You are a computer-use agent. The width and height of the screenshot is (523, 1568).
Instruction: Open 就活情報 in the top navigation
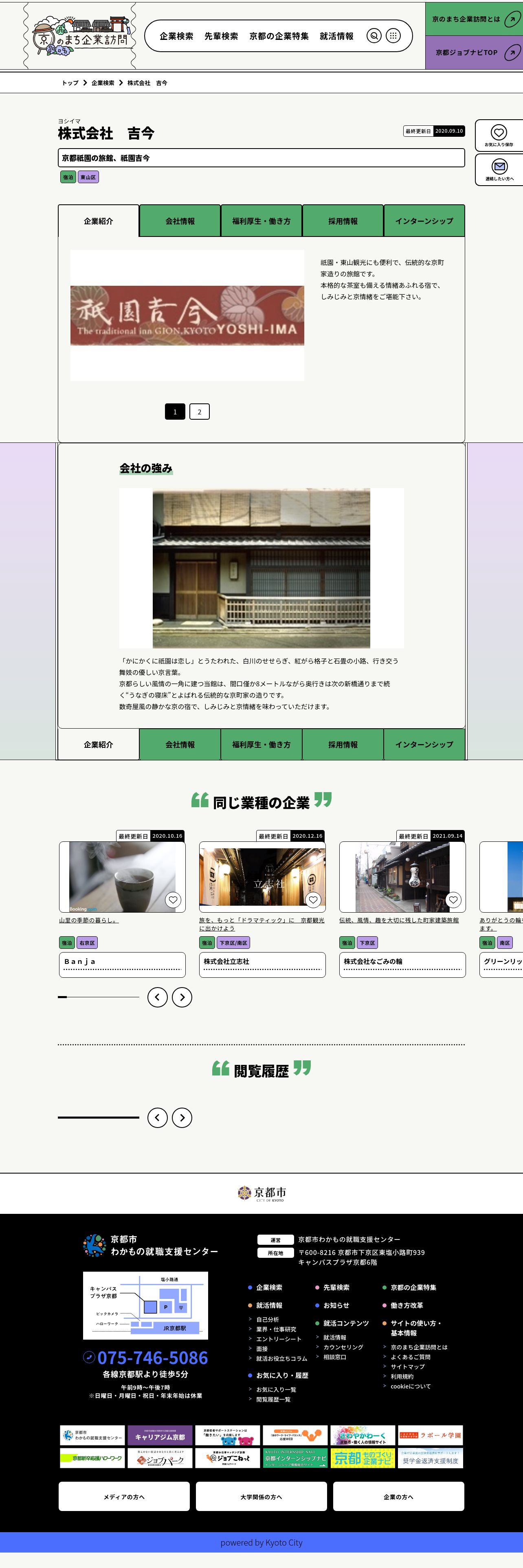point(337,36)
